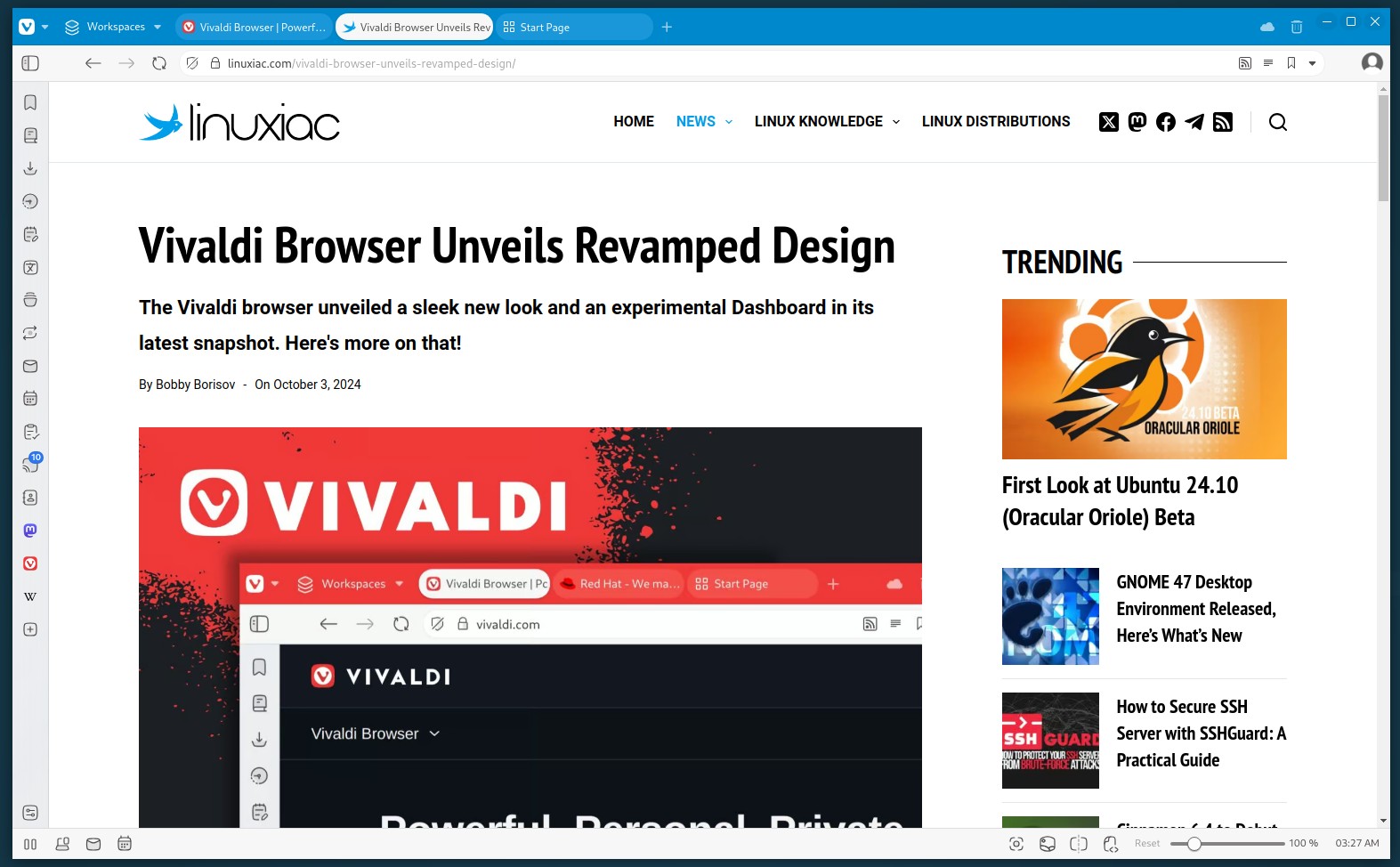Open GNOME 47 Desktop Environment article
Screen dimensions: 1400x867
(1196, 609)
